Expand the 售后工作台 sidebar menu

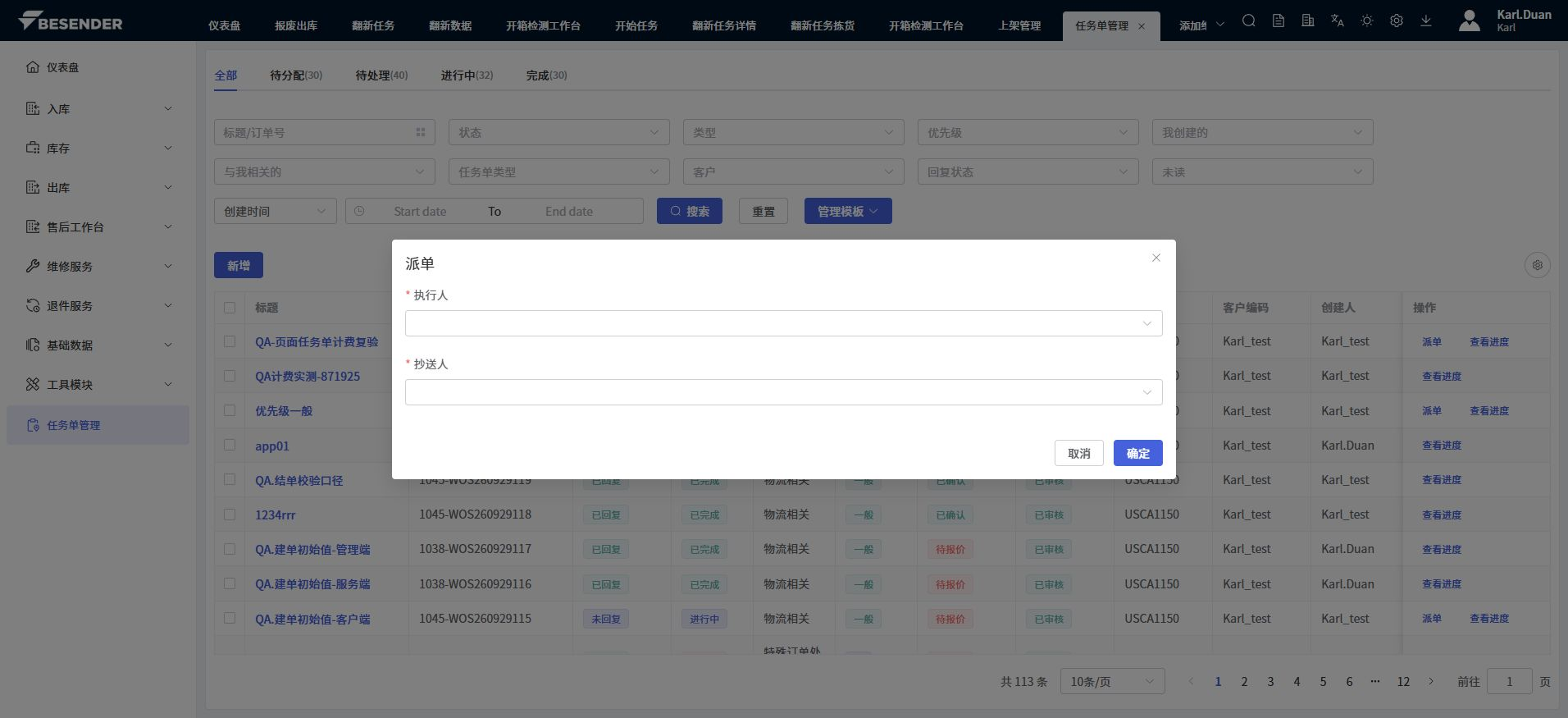click(98, 226)
